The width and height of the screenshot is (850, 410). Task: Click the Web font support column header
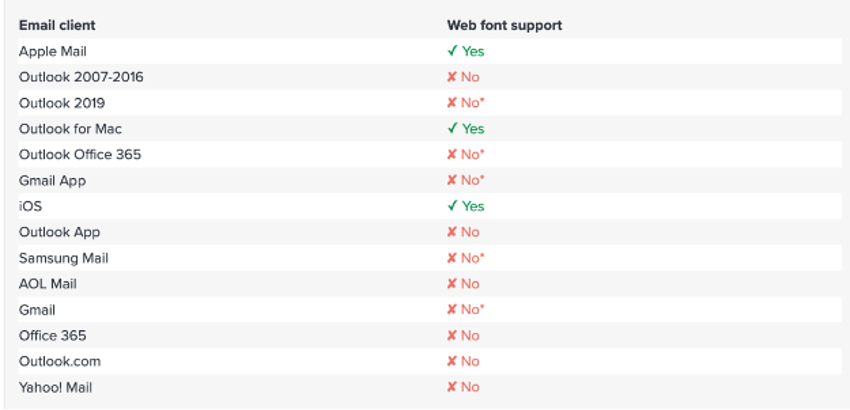pyautogui.click(x=504, y=25)
